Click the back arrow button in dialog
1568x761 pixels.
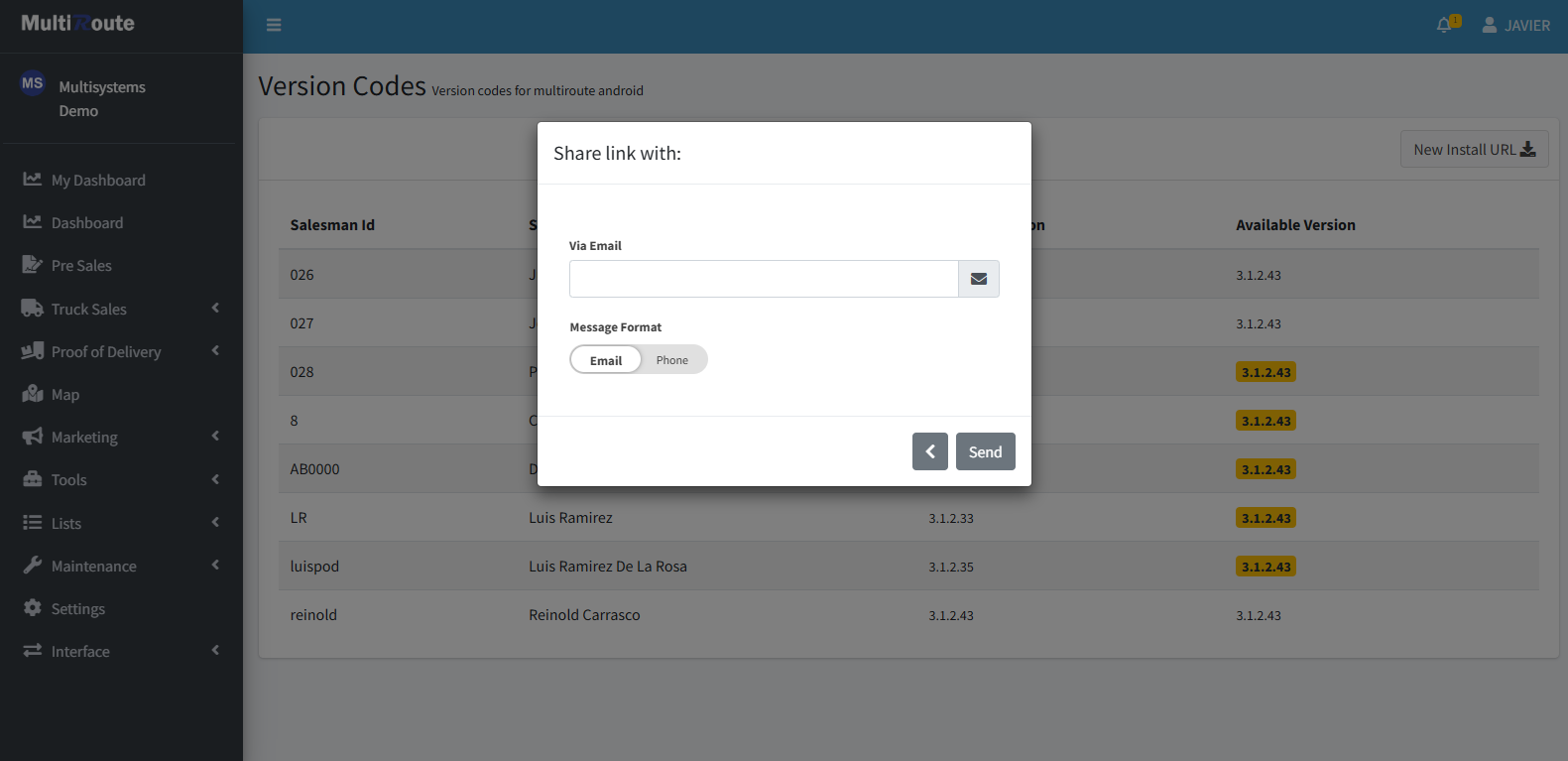point(929,451)
